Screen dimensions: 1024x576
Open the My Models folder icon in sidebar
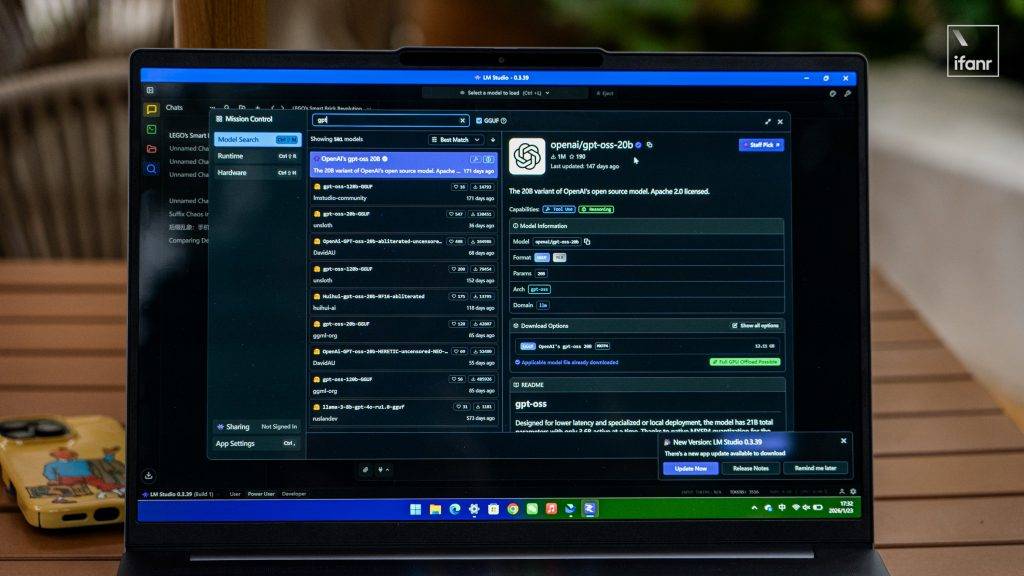coord(151,149)
